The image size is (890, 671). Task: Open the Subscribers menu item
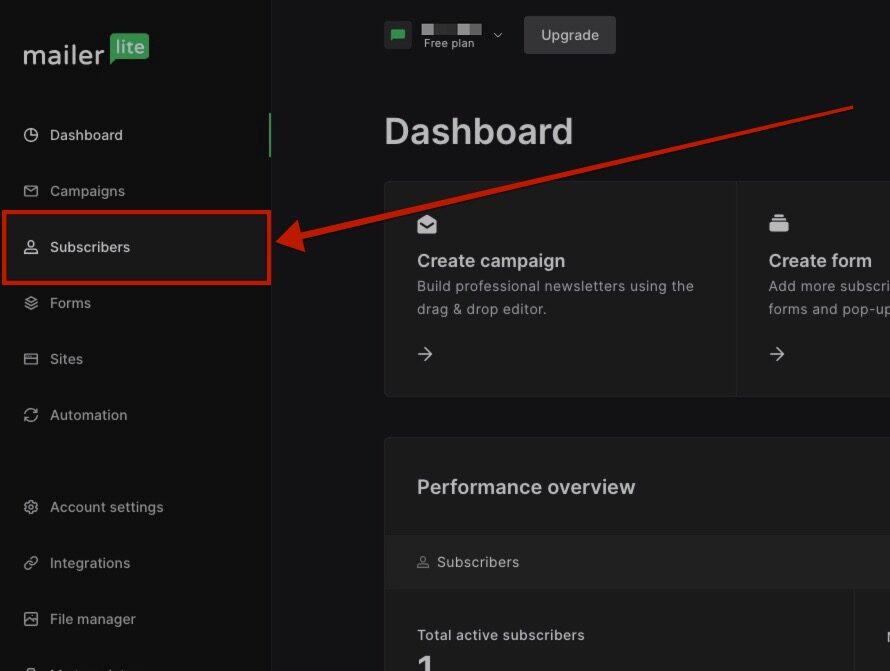pos(90,247)
